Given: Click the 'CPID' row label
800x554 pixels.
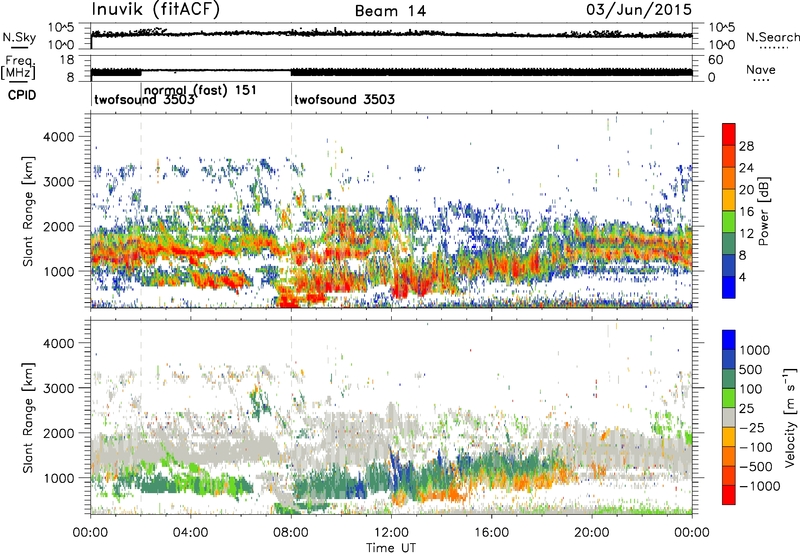Looking at the screenshot, I should point(22,95).
